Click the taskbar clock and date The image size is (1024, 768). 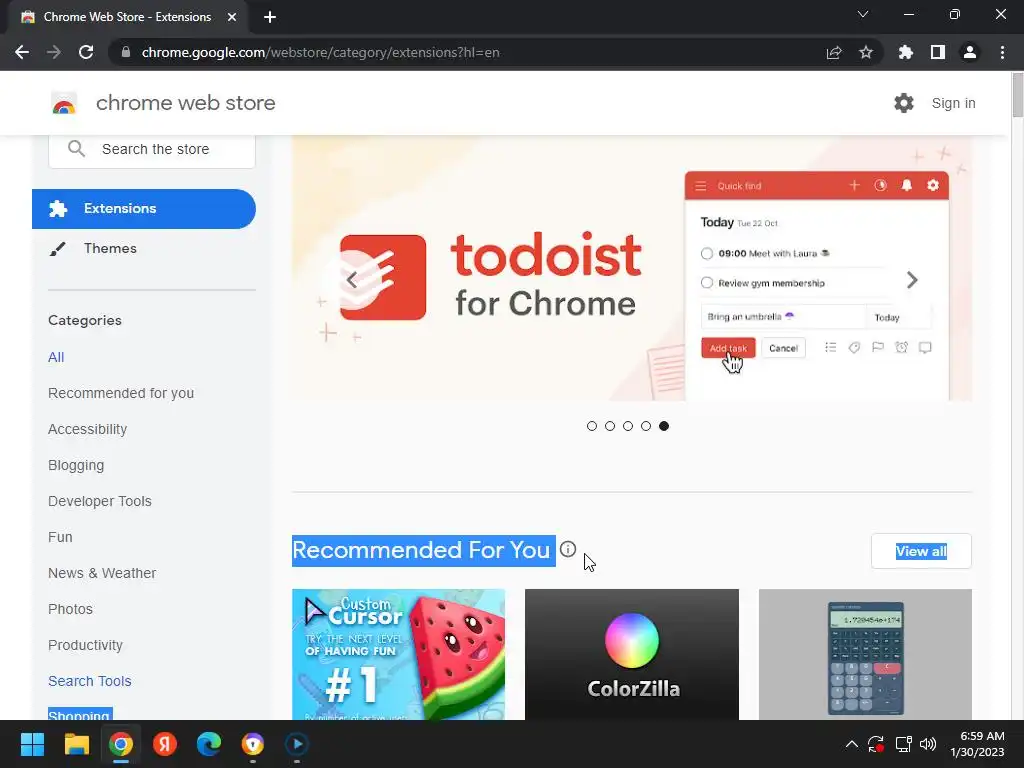coord(978,744)
